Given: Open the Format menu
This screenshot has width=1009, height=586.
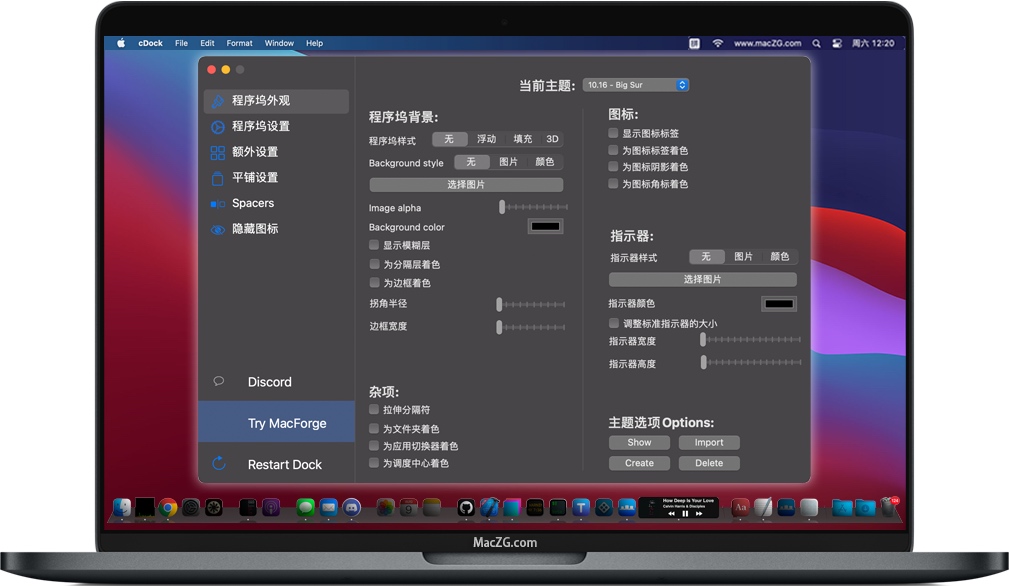Looking at the screenshot, I should click(239, 43).
